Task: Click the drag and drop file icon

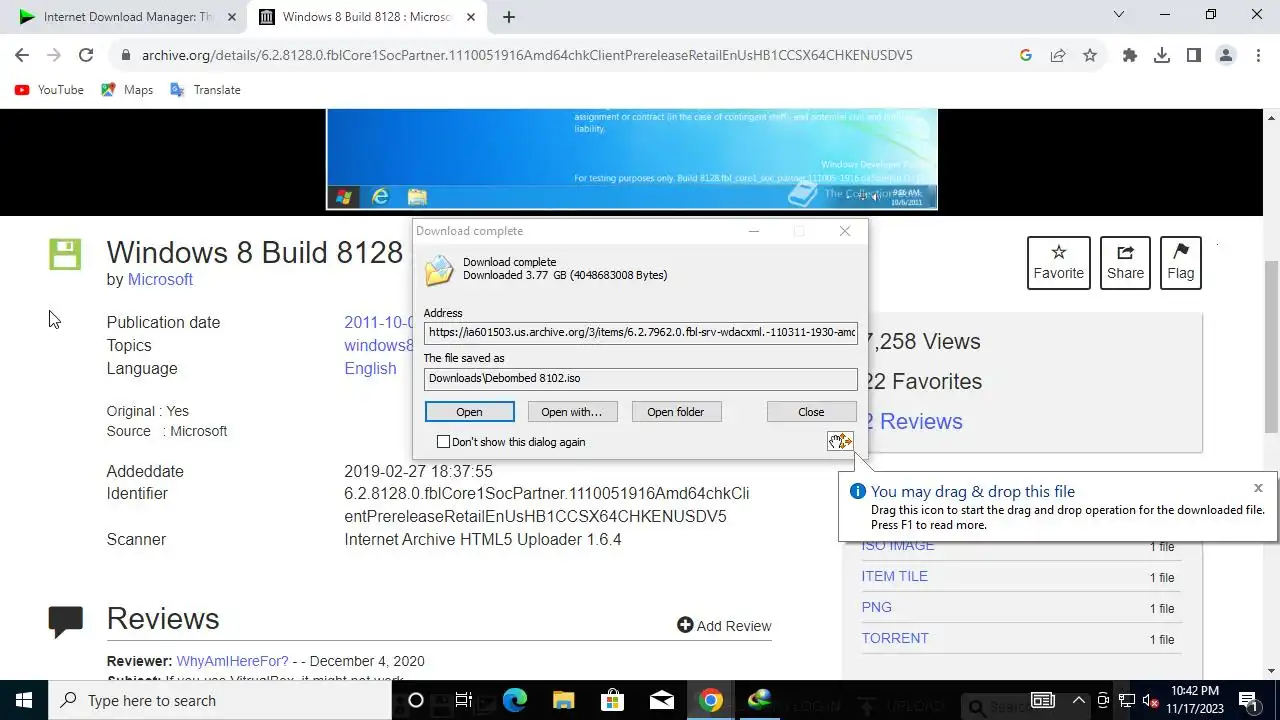Action: pos(840,441)
